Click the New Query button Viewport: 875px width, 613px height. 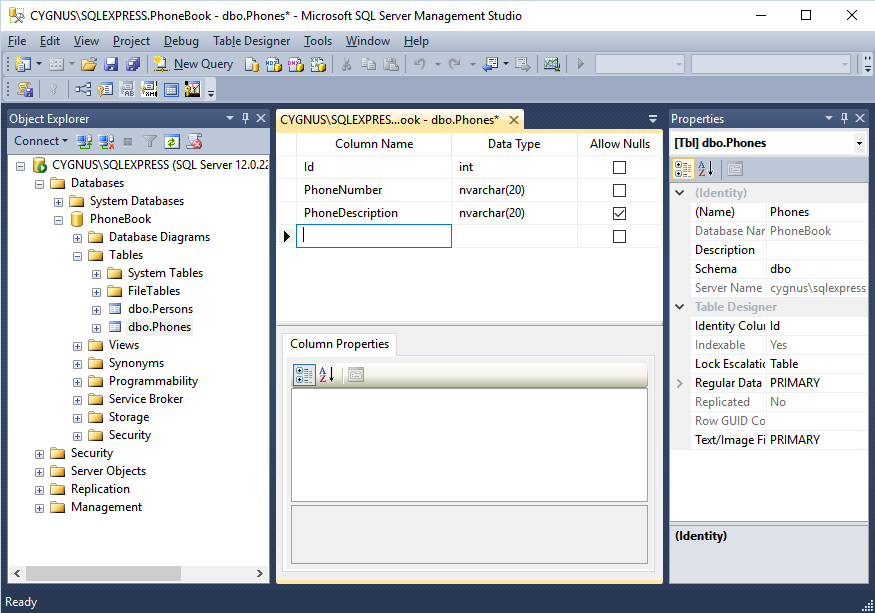193,64
